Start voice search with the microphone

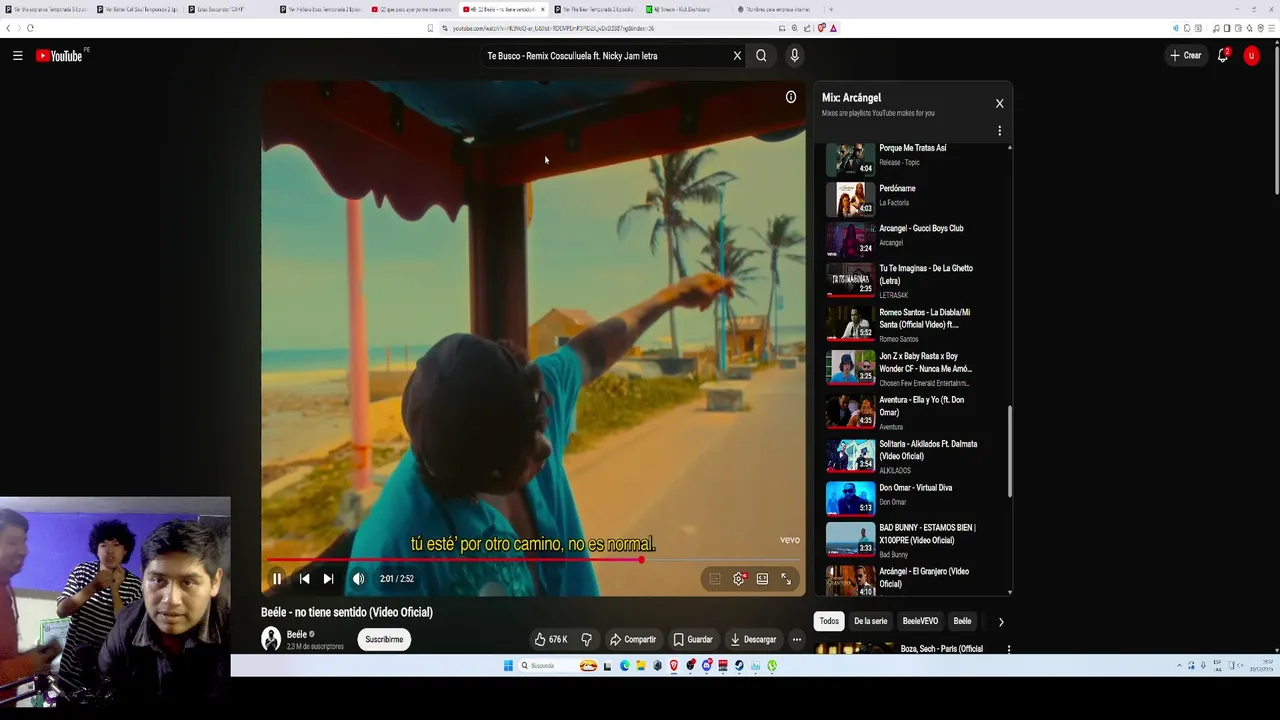(x=794, y=56)
